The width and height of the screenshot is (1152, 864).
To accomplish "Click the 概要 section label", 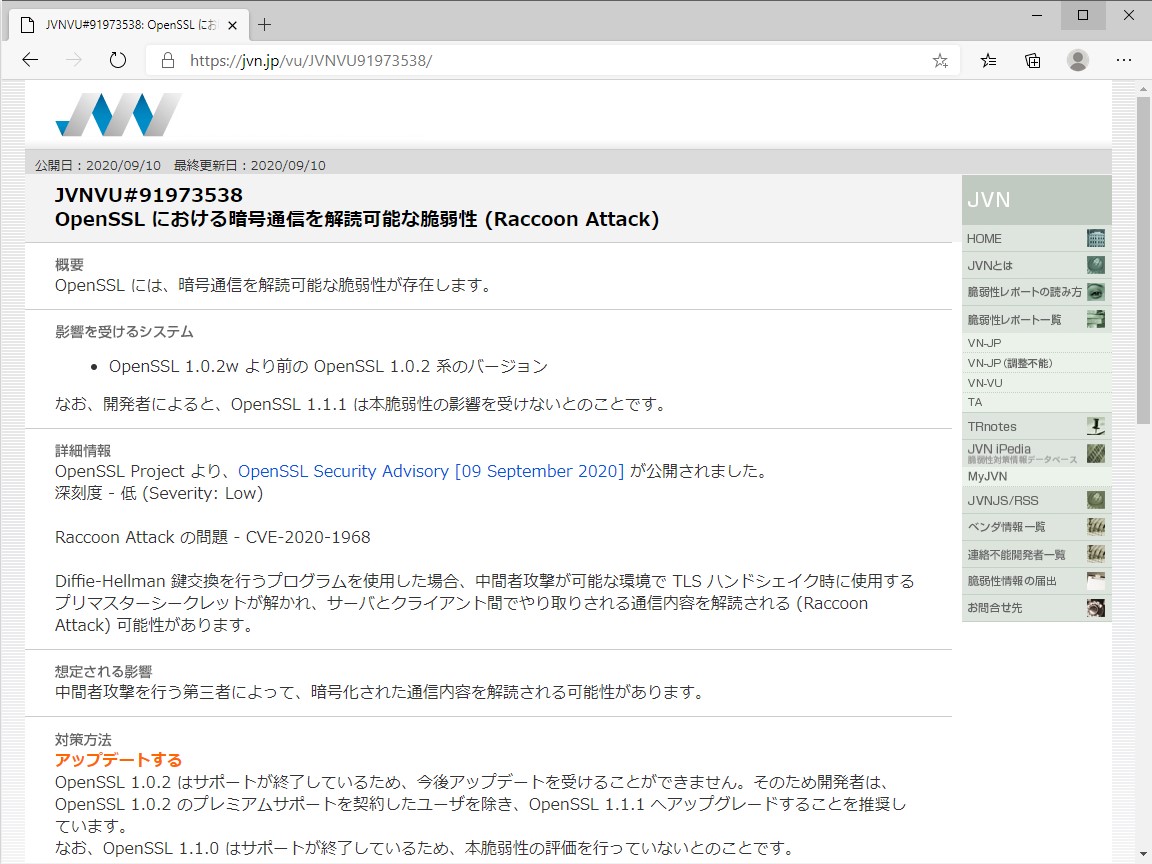I will (69, 264).
